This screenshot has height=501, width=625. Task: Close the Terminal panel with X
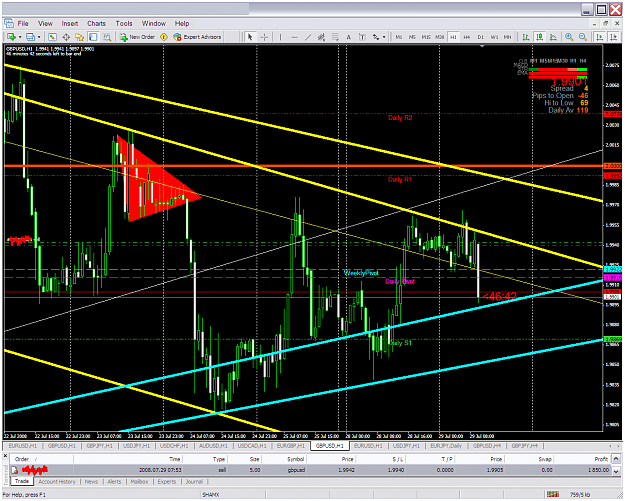pyautogui.click(x=6, y=456)
